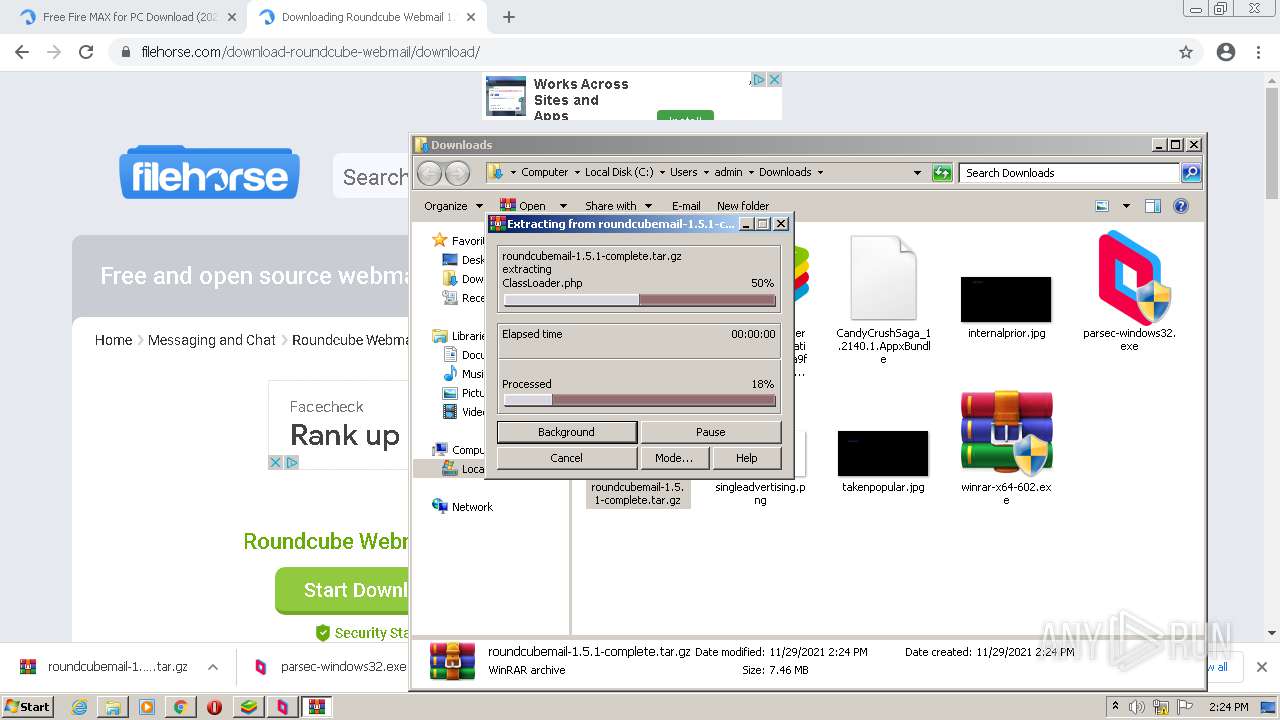Close the Free Fire MAX tab
The image size is (1280, 720).
click(232, 17)
